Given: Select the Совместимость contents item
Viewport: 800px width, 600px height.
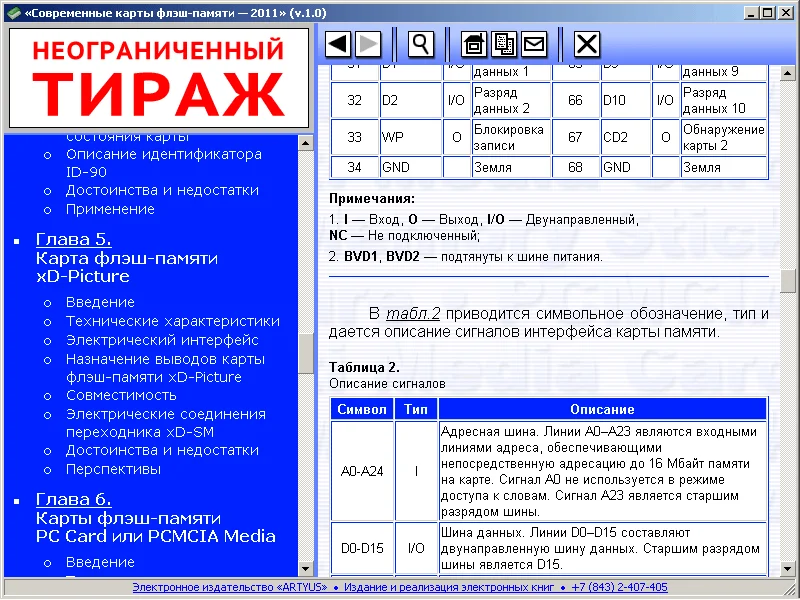Looking at the screenshot, I should pos(121,395).
